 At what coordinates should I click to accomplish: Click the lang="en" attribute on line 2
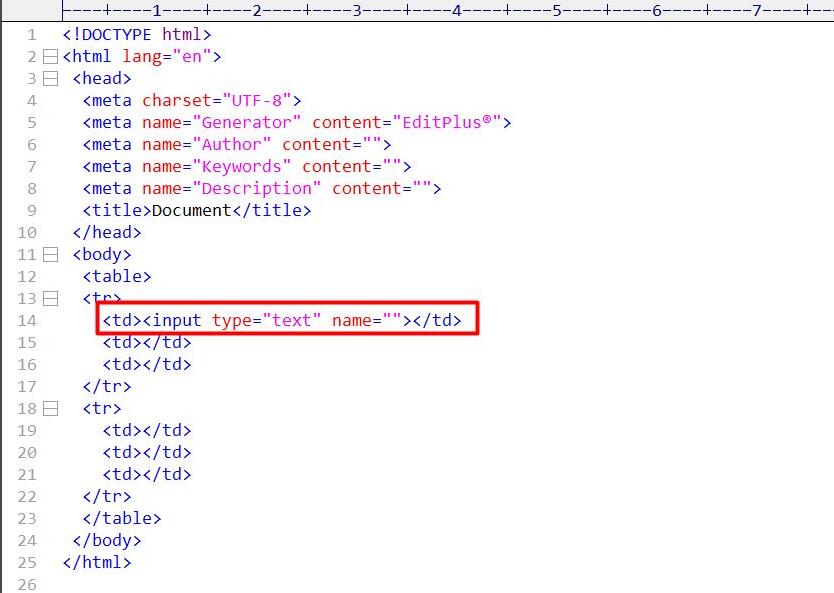point(167,56)
